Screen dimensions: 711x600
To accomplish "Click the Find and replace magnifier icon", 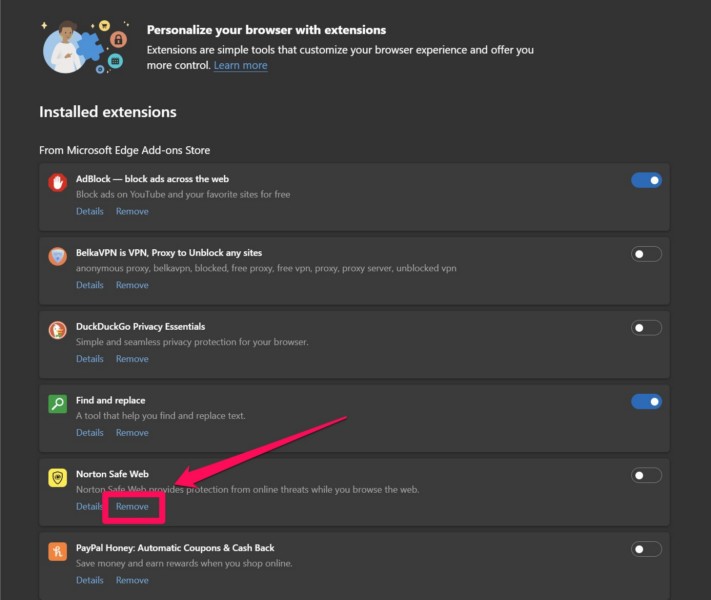I will [58, 404].
